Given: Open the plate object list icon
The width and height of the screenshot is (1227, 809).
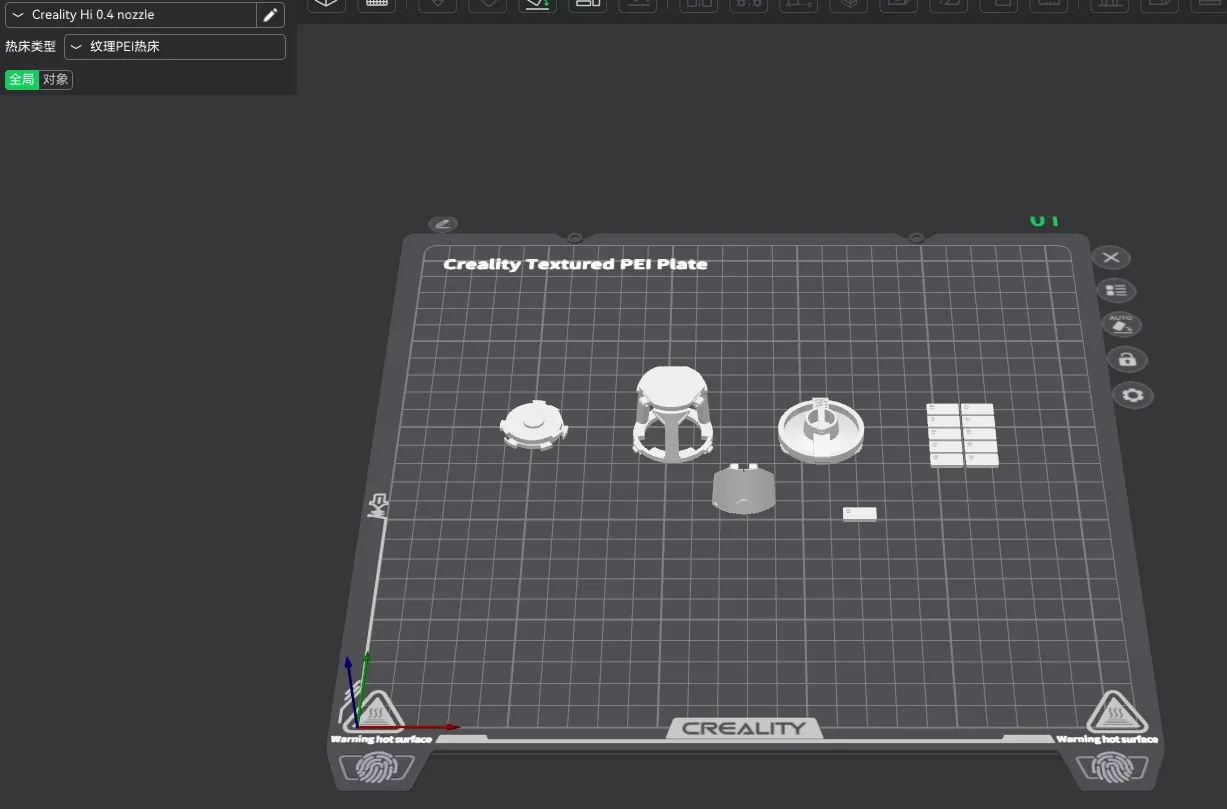Looking at the screenshot, I should click(x=1116, y=291).
